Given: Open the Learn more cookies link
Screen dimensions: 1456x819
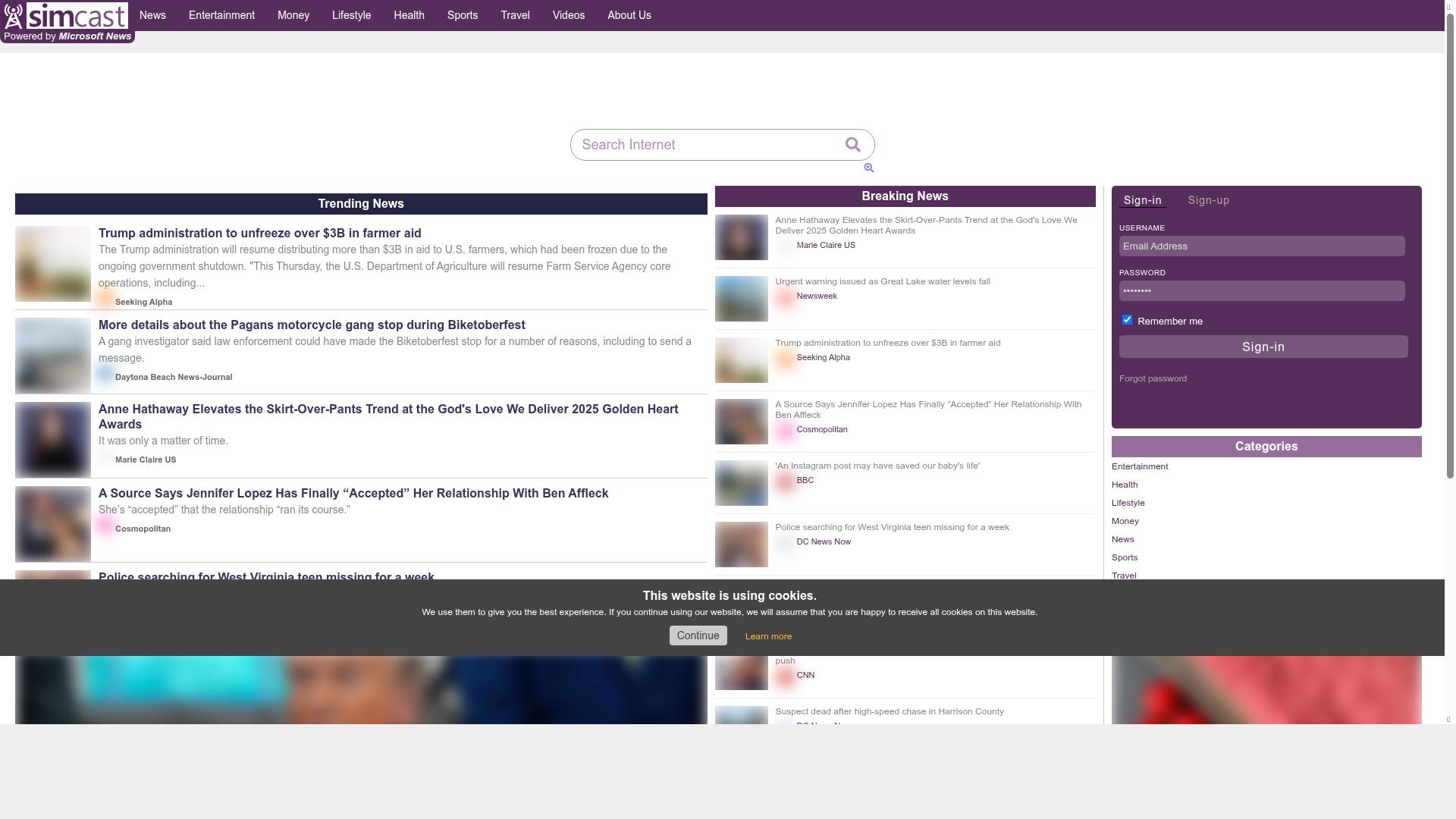Looking at the screenshot, I should pos(768,636).
